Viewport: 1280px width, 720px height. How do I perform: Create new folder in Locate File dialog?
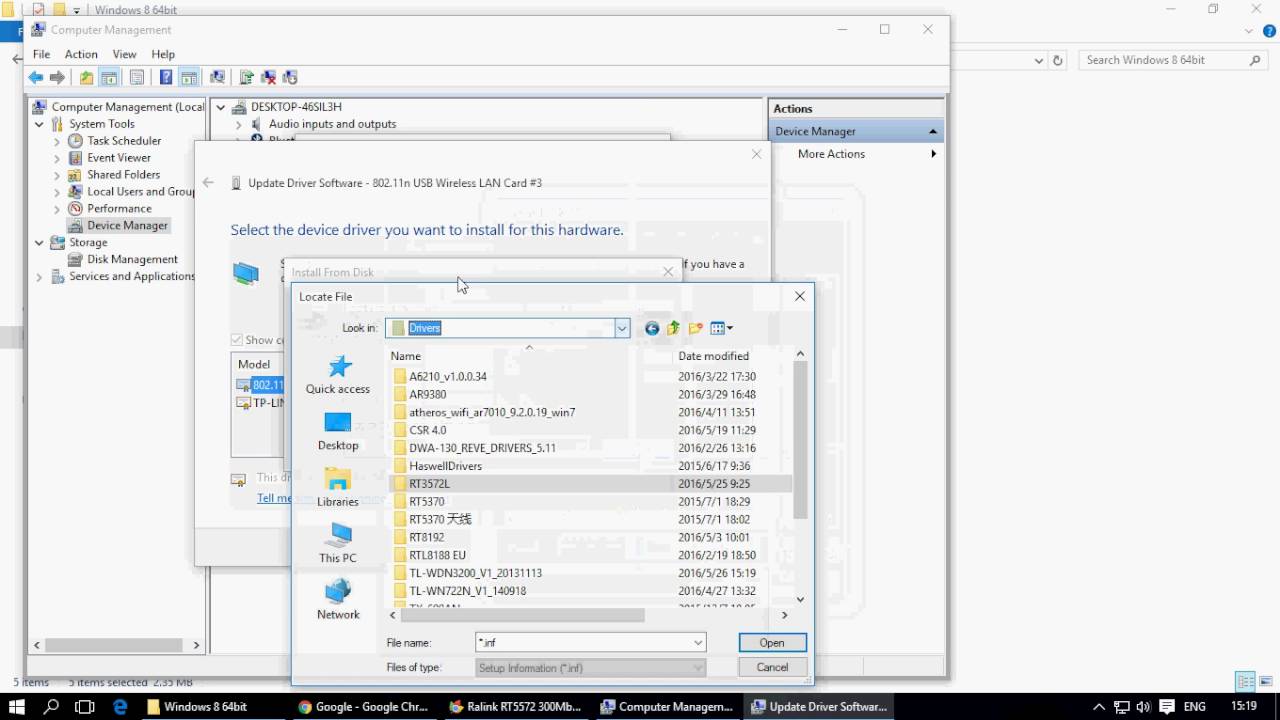coord(696,328)
